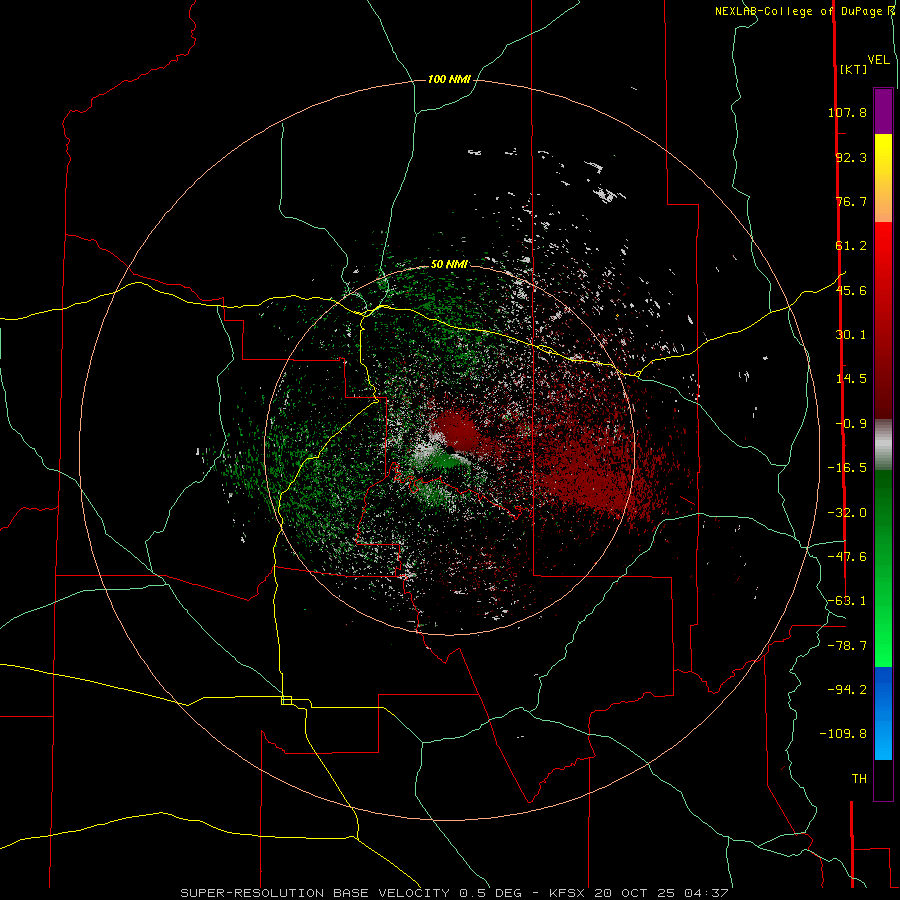The width and height of the screenshot is (900, 900).
Task: Pick the black TH segment of color bar
Action: tap(883, 779)
